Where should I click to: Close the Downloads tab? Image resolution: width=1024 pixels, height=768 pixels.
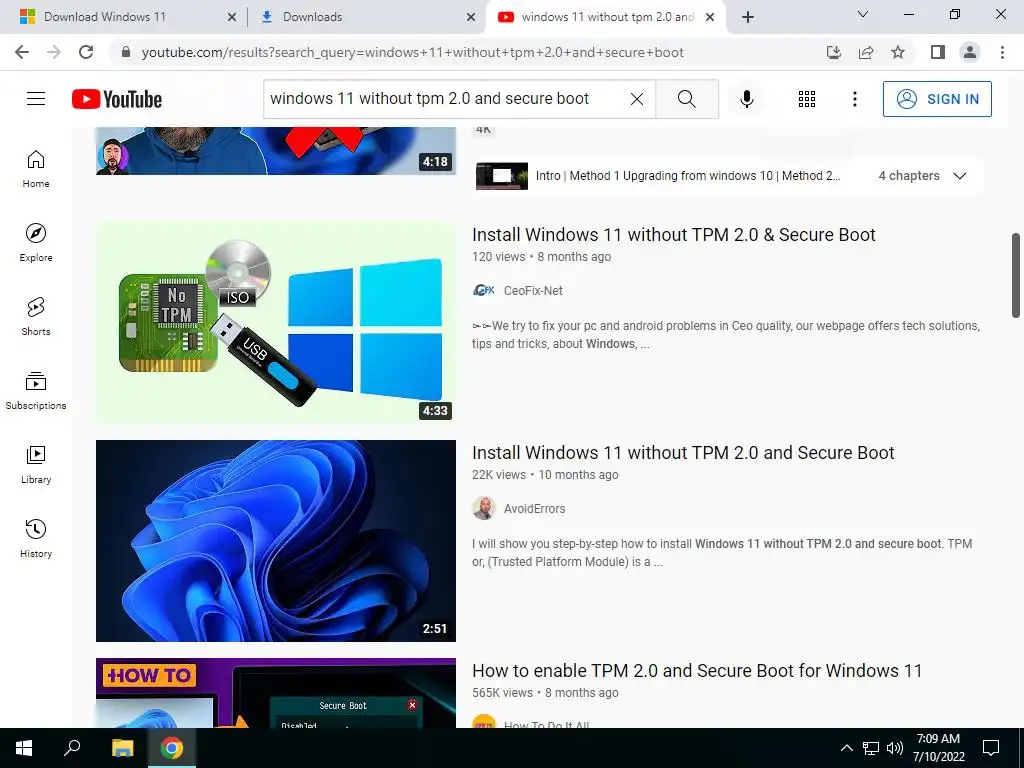[471, 18]
